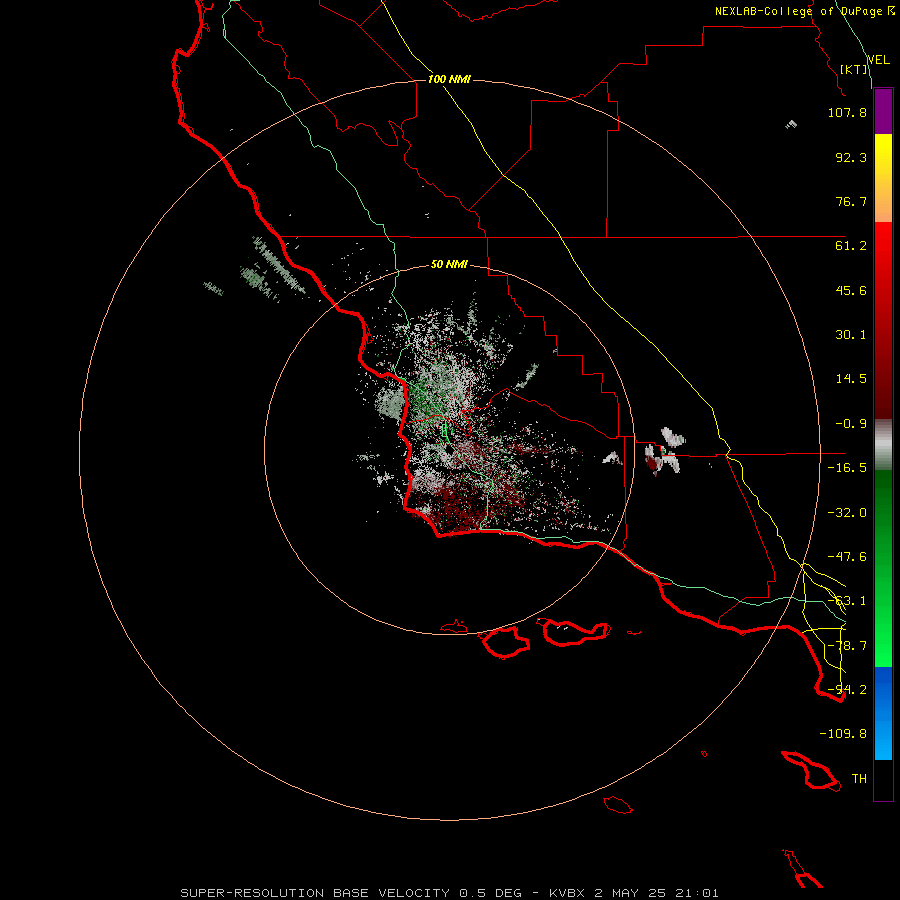Click the 45.6 velocity scale value
The image size is (900, 900).
(851, 290)
